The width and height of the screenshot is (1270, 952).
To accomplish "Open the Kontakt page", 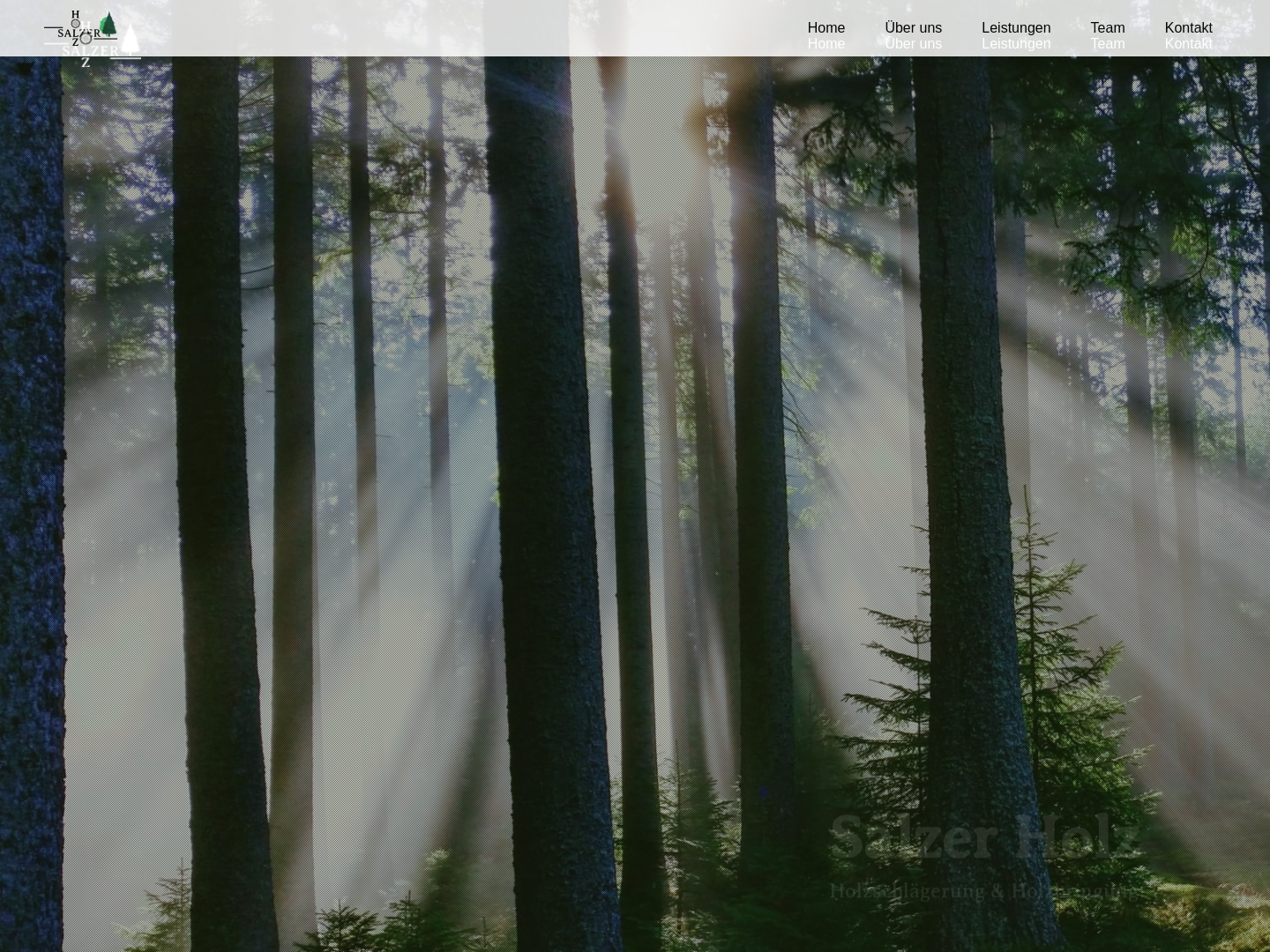I will pyautogui.click(x=1188, y=28).
